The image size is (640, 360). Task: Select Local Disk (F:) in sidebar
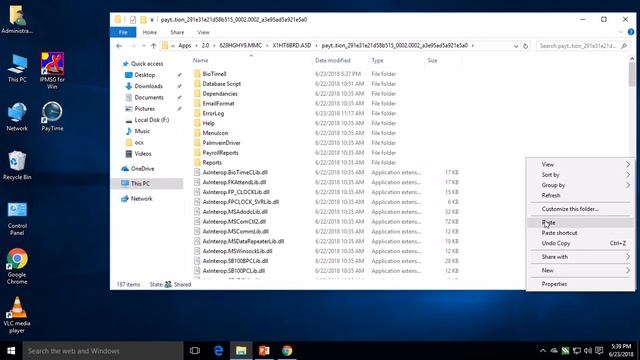tap(151, 120)
